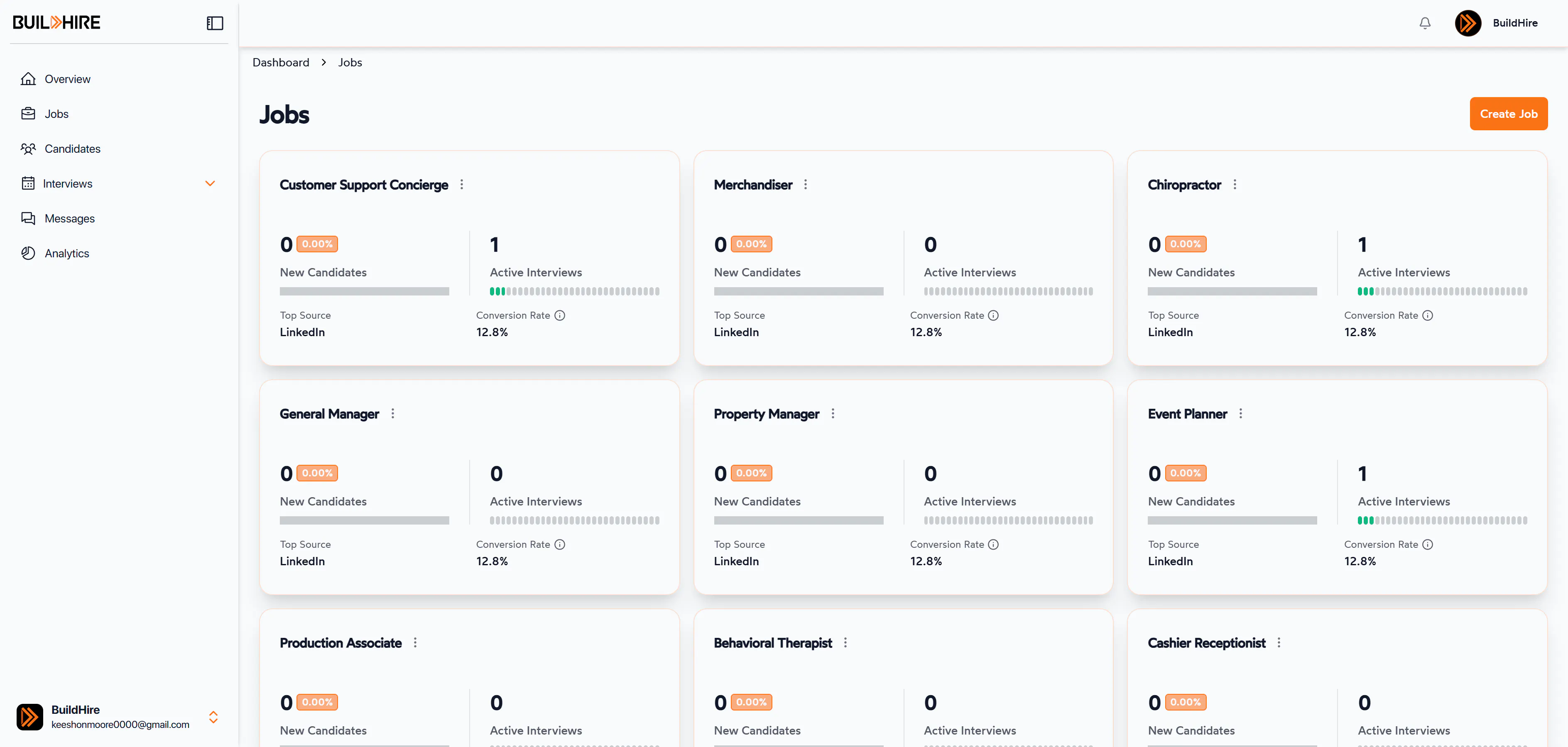Go to Candidates in sidebar
The image size is (1568, 747).
[72, 149]
